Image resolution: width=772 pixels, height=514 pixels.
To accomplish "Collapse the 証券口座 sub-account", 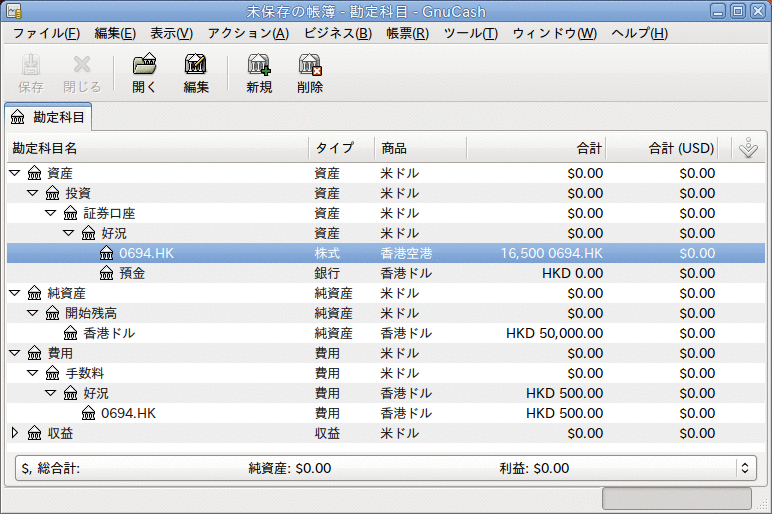I will (51, 213).
